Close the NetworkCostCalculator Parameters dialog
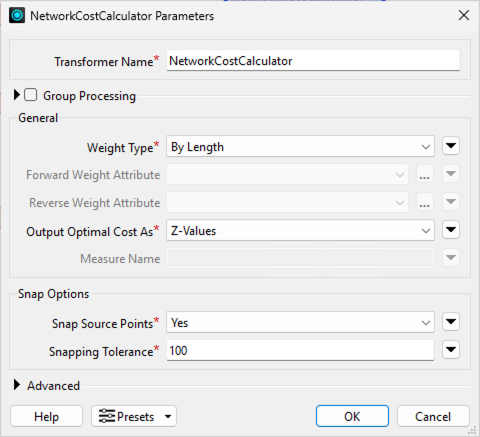Image resolution: width=480 pixels, height=437 pixels. coord(464,15)
